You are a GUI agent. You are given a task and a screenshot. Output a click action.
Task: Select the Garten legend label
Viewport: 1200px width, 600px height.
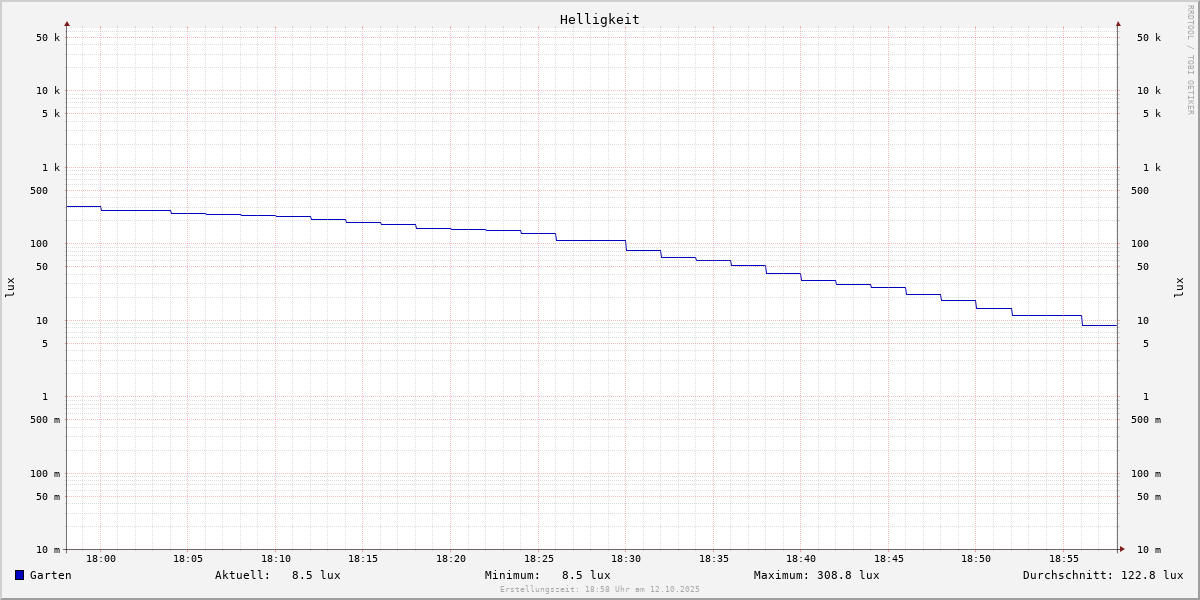coord(50,575)
